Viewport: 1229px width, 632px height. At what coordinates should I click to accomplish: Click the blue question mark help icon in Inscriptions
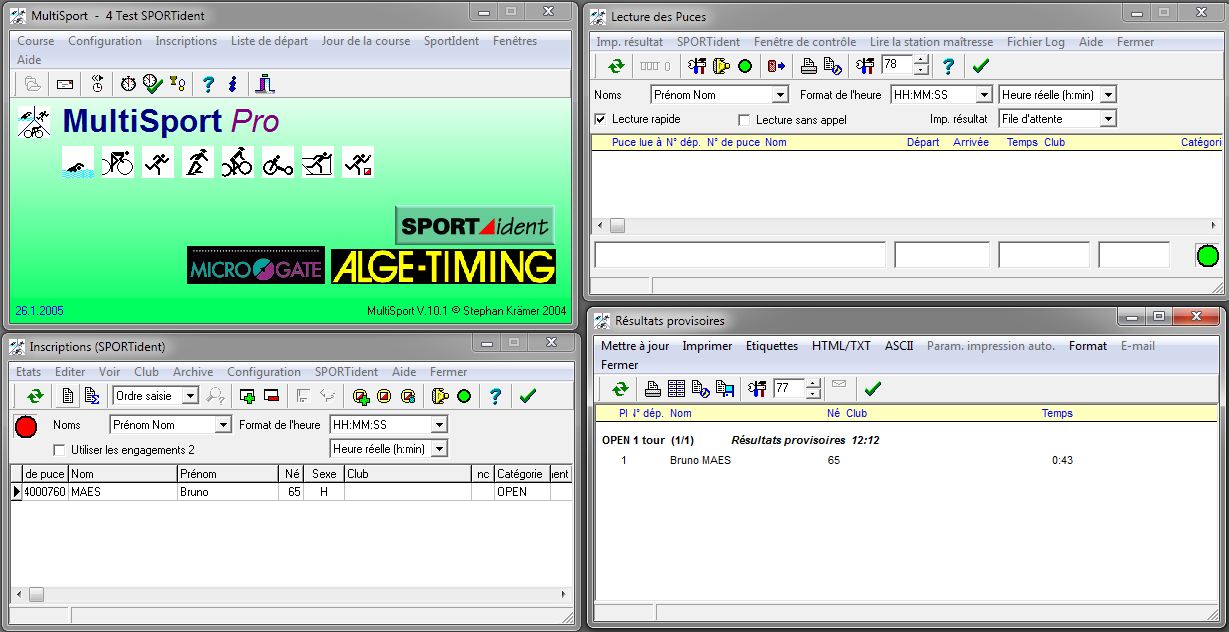[x=495, y=397]
